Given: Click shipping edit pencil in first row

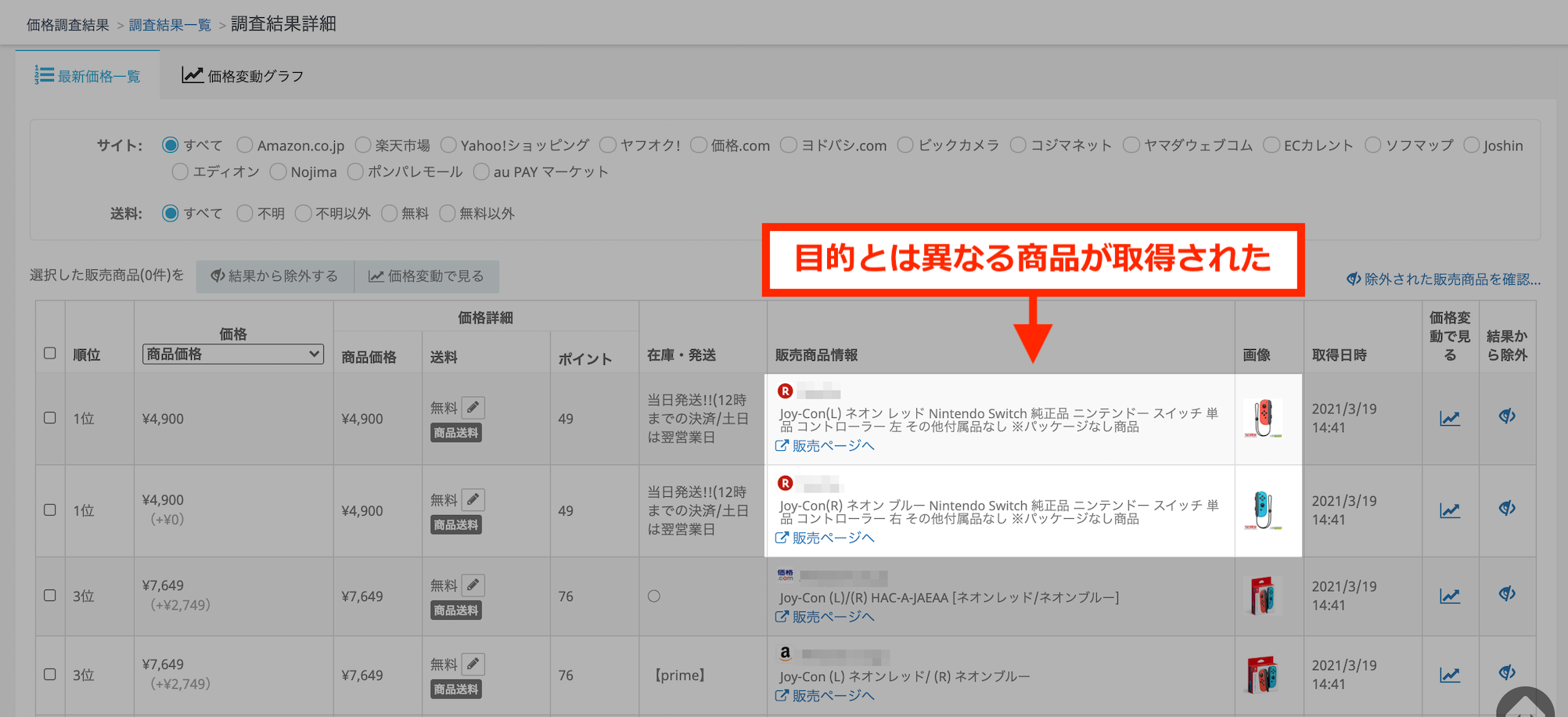Looking at the screenshot, I should click(x=473, y=407).
